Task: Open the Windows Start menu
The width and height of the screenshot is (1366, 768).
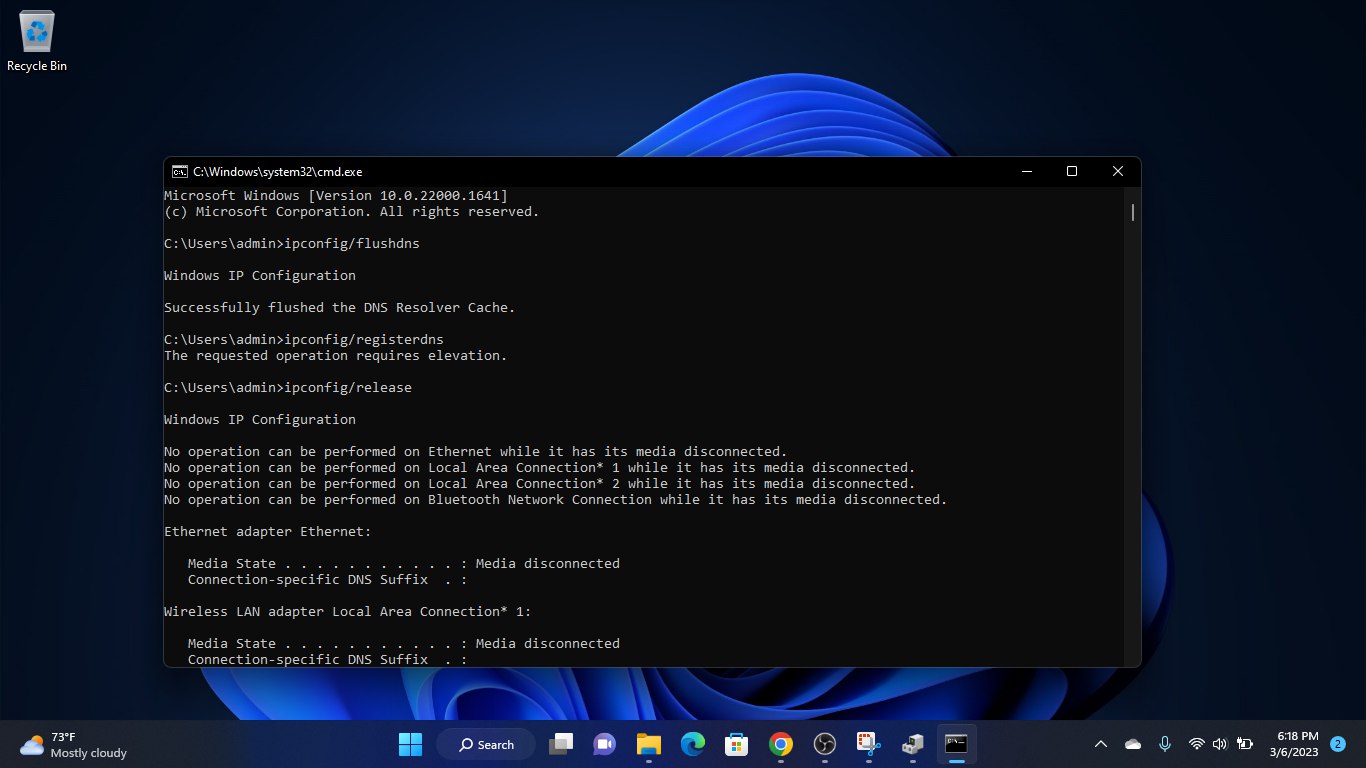Action: coord(410,744)
